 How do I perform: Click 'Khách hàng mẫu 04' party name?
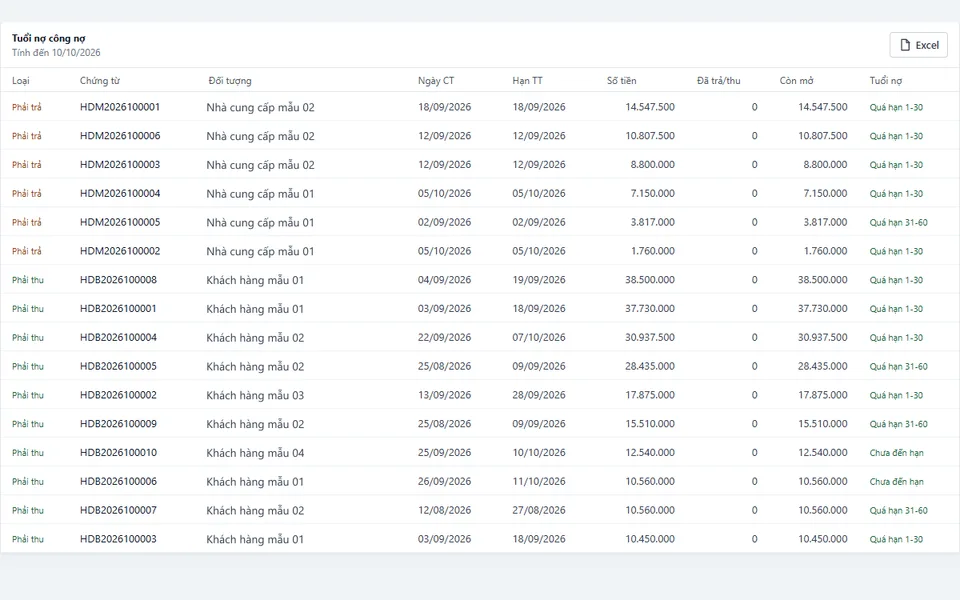pyautogui.click(x=255, y=453)
